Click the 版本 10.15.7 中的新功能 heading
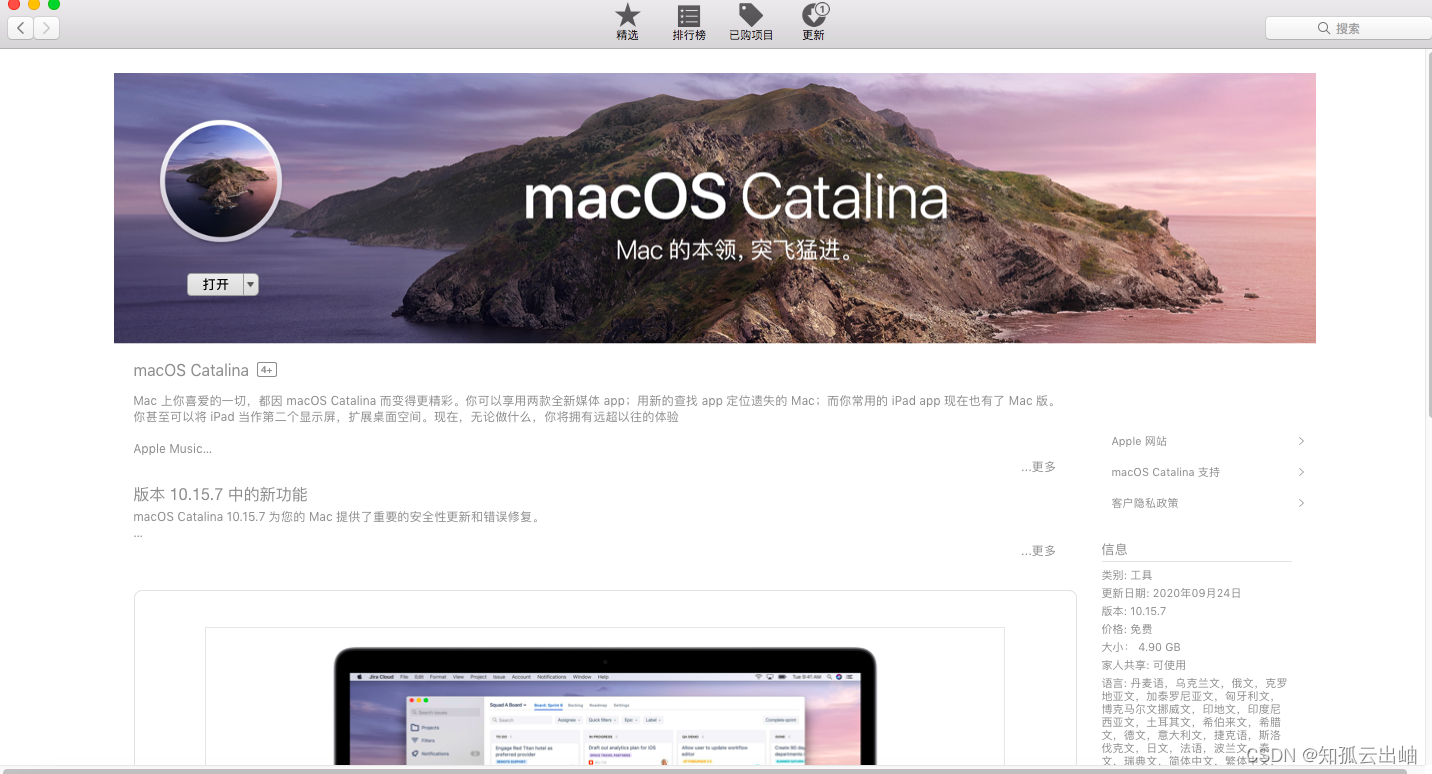The height and width of the screenshot is (774, 1432). (x=220, y=494)
